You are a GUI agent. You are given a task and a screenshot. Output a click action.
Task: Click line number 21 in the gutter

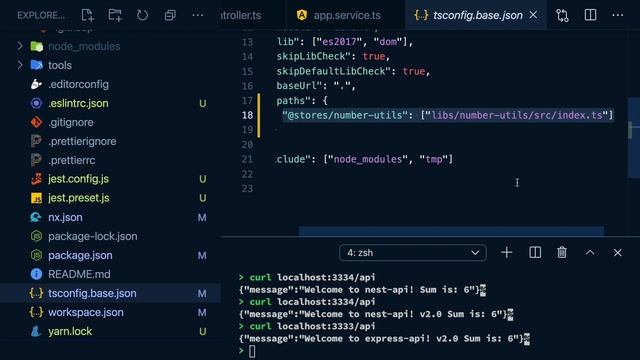pyautogui.click(x=247, y=160)
